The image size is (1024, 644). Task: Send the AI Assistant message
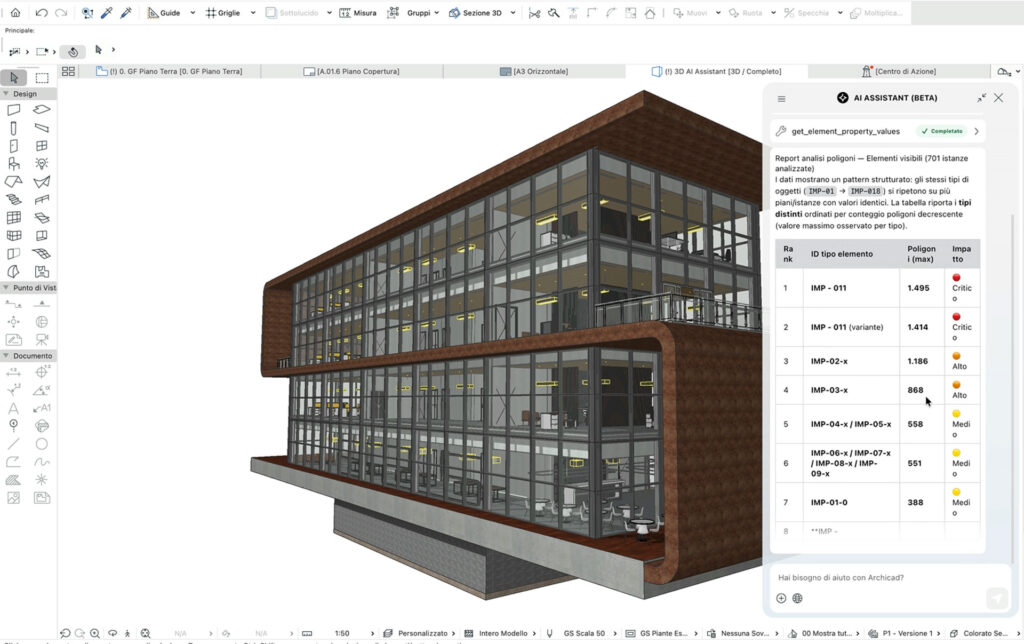point(997,598)
